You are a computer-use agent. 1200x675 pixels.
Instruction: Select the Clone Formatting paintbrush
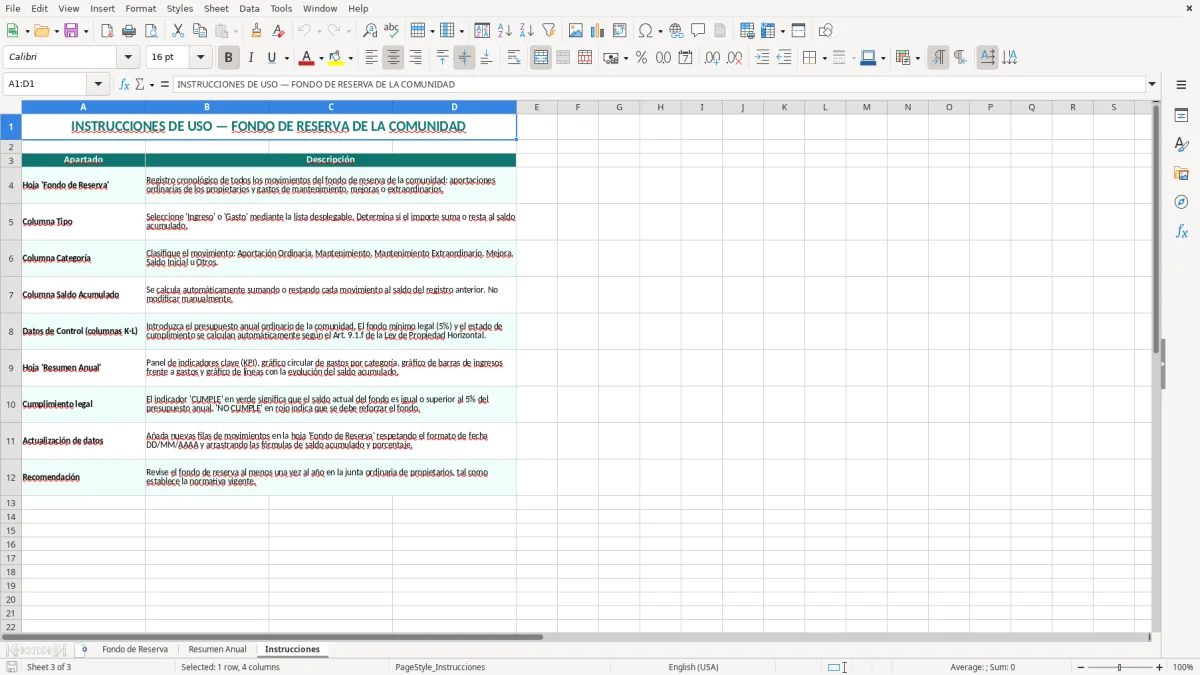(257, 31)
